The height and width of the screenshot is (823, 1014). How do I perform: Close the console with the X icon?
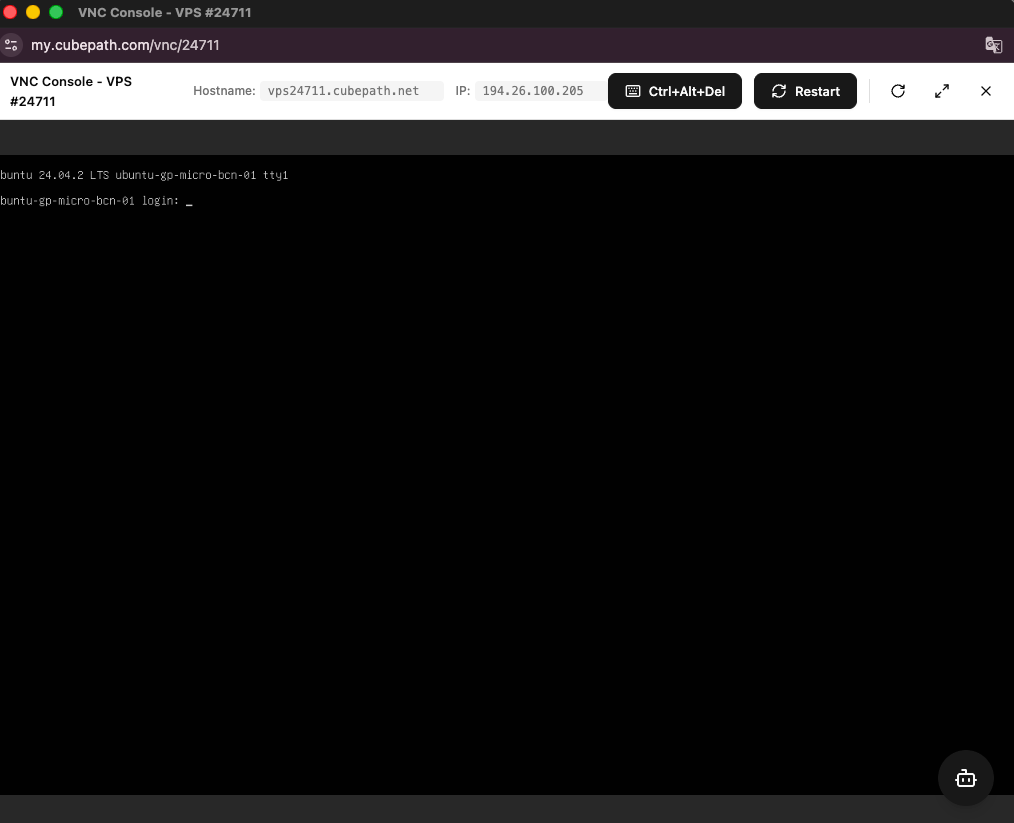click(985, 91)
